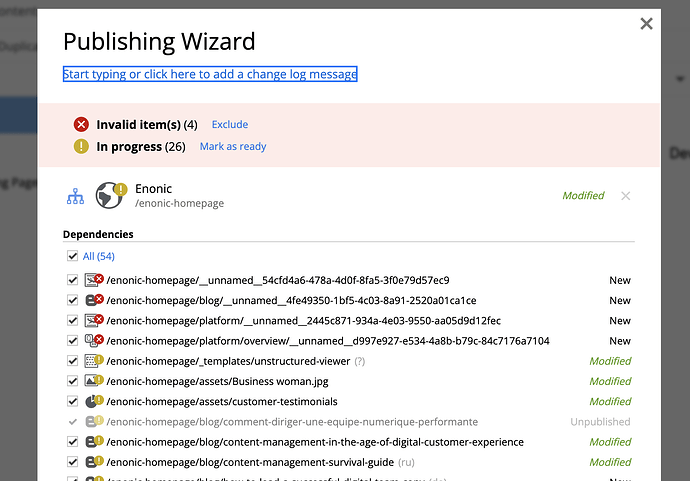690x481 pixels.
Task: Select platform/overview/__unnamed__d997e927 path text
Action: click(328, 341)
